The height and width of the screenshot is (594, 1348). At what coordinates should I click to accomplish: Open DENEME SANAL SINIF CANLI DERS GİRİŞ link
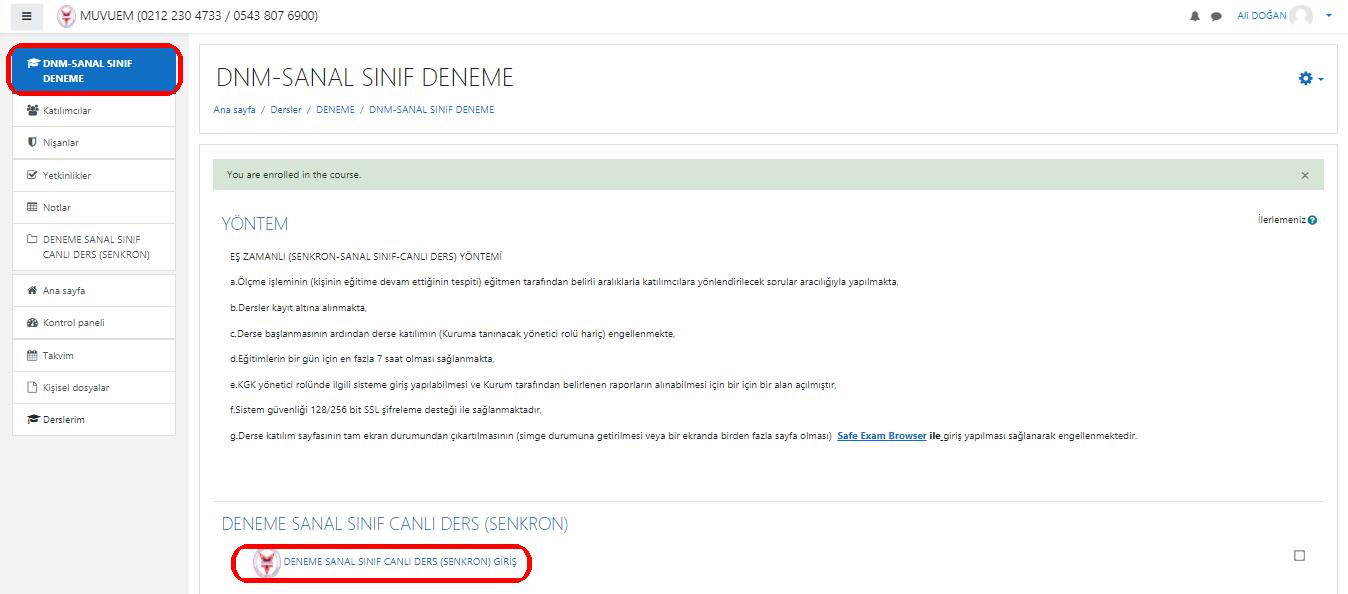pos(400,562)
